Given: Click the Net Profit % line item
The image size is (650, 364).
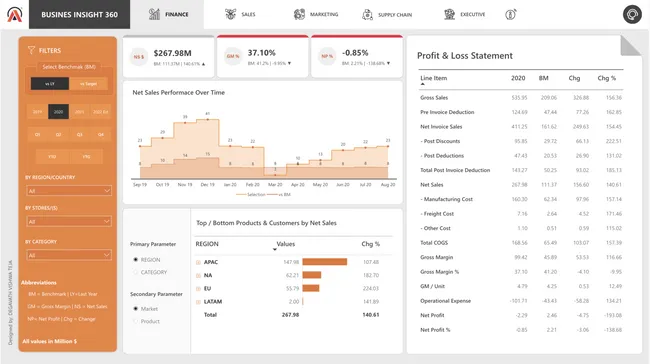Looking at the screenshot, I should [x=435, y=330].
